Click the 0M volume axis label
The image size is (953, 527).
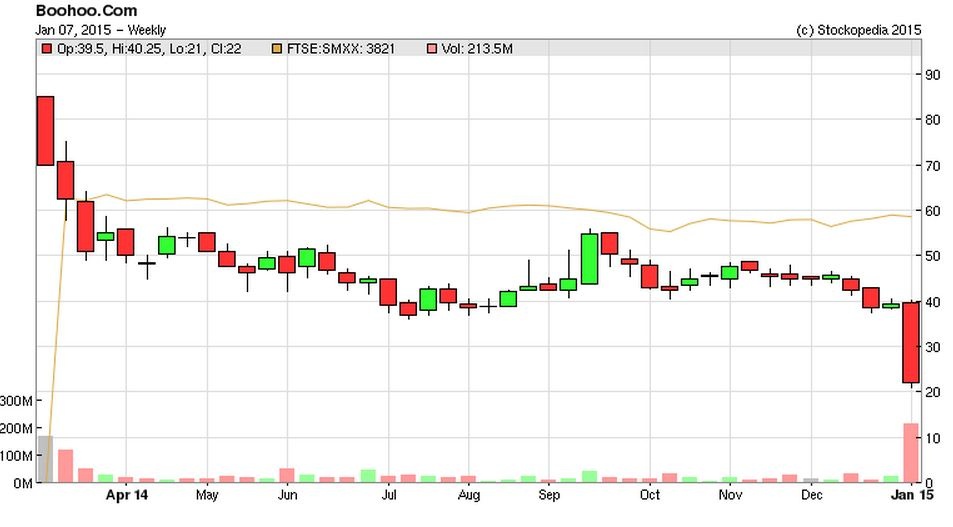coord(22,483)
